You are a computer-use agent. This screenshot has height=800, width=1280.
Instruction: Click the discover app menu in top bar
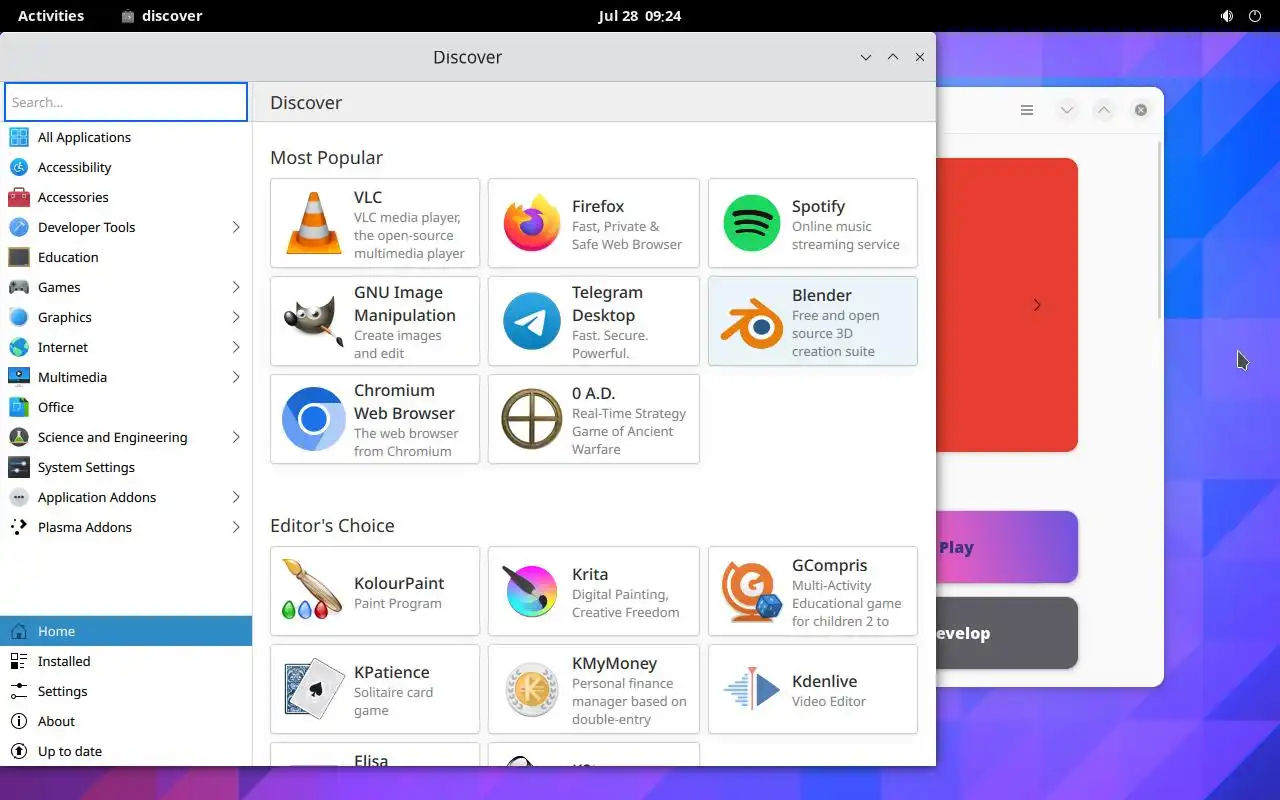[x=161, y=16]
